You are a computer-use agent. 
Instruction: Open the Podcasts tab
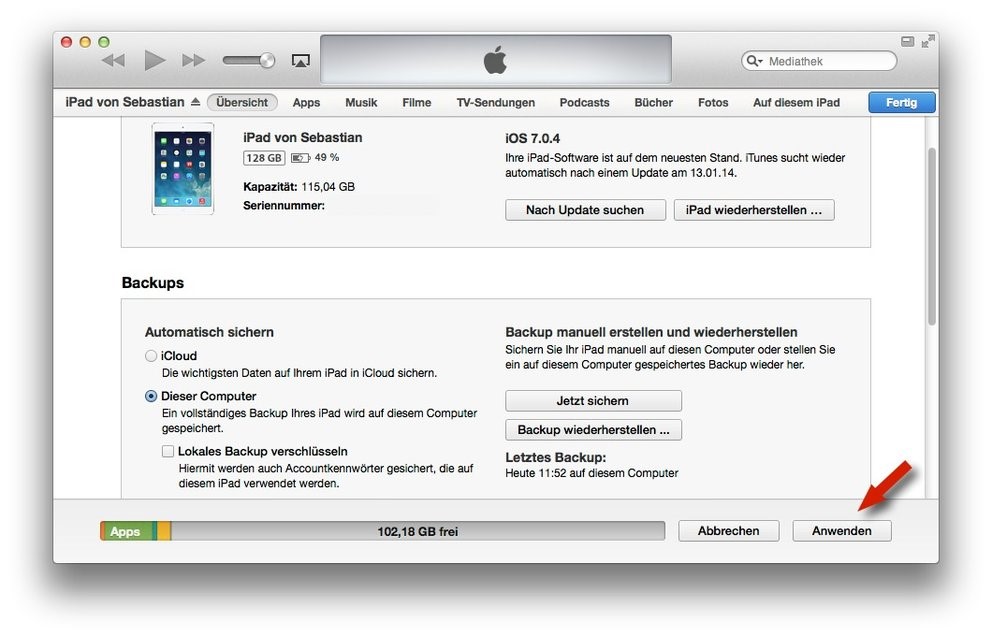pyautogui.click(x=584, y=102)
